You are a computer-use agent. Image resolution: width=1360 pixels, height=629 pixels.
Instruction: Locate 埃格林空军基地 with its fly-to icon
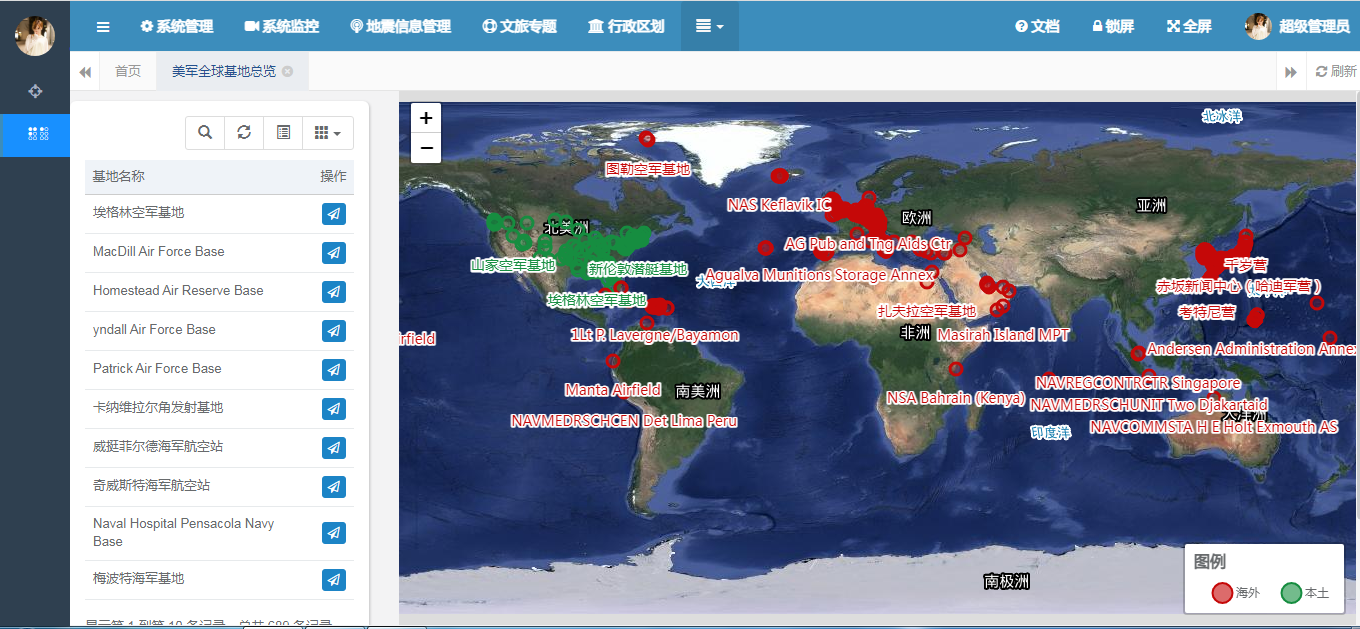334,213
